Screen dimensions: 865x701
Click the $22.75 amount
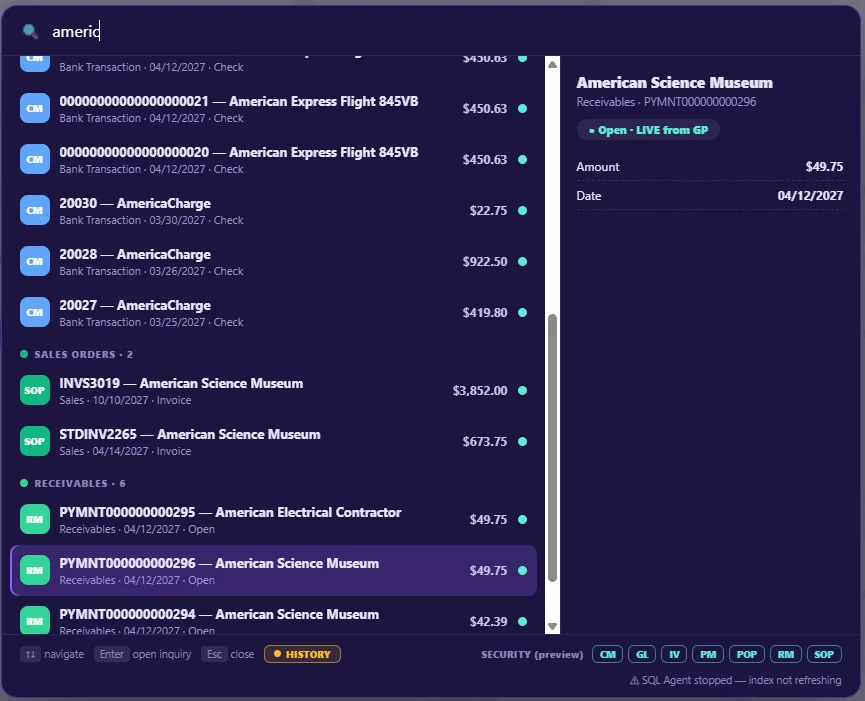[488, 211]
